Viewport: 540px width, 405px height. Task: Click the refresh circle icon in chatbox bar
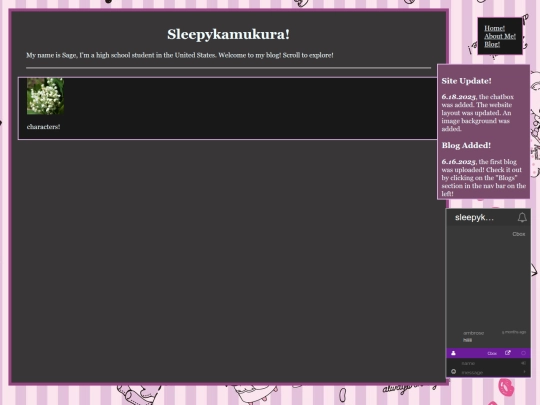coord(523,353)
